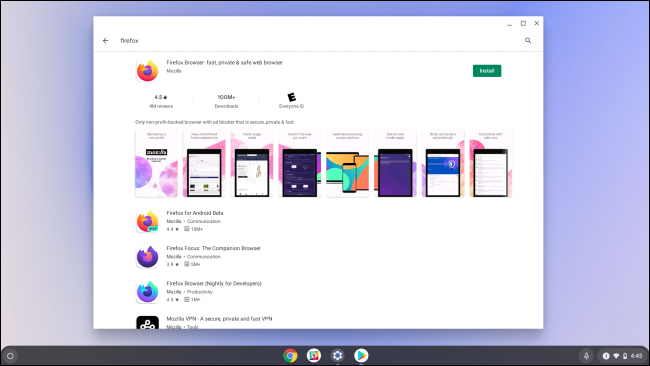Open the Firefox Nightly app icon

pos(148,292)
